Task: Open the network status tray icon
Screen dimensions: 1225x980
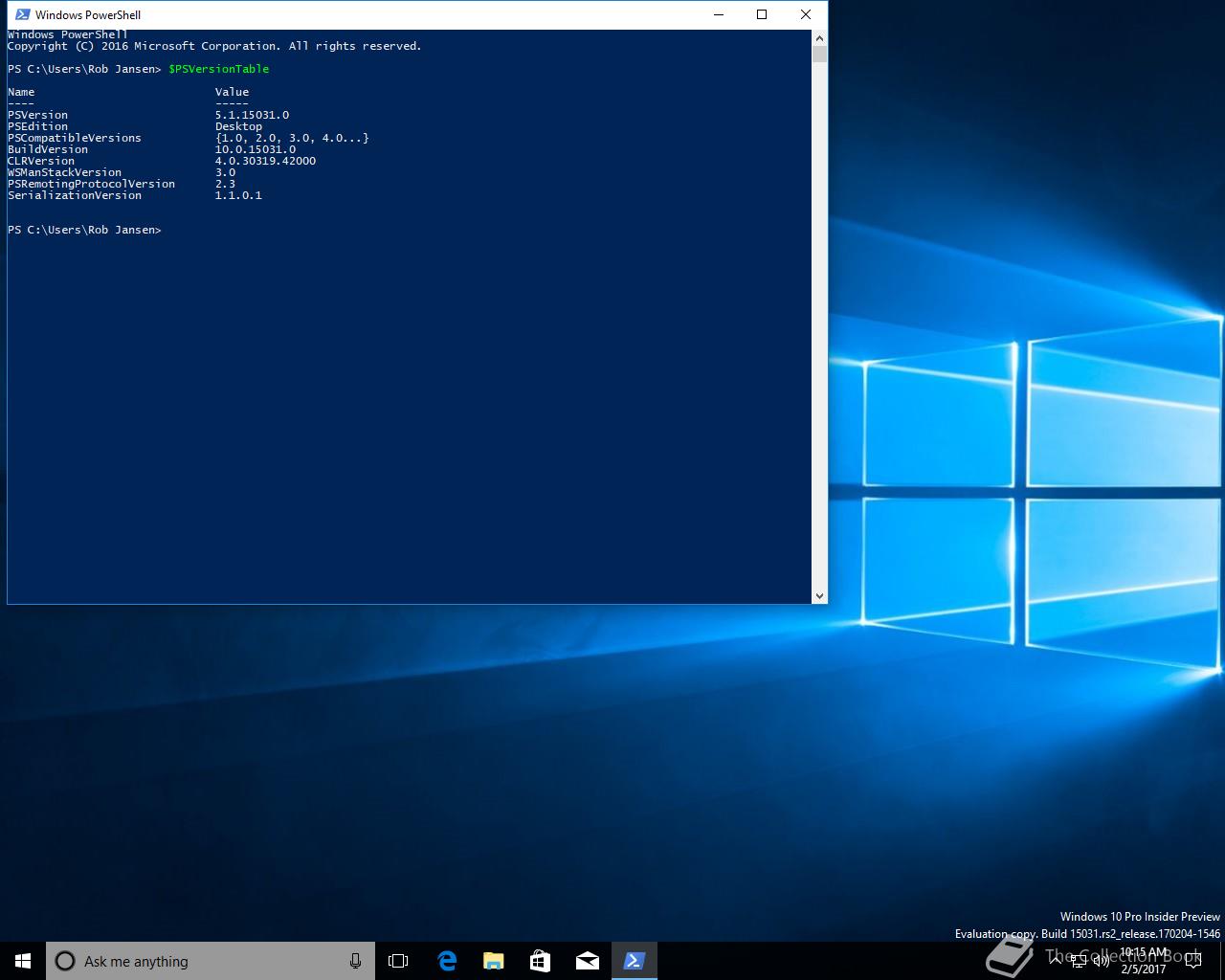Action: coord(1079,962)
